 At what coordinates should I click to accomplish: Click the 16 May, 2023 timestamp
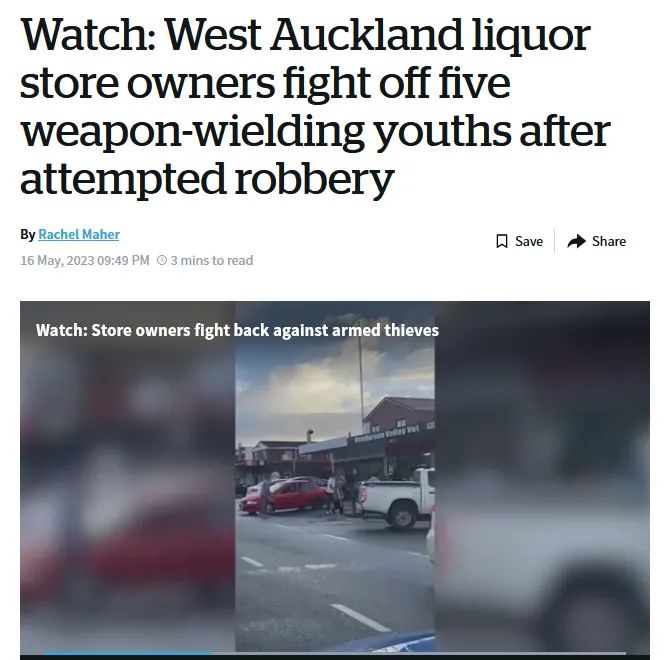(85, 260)
